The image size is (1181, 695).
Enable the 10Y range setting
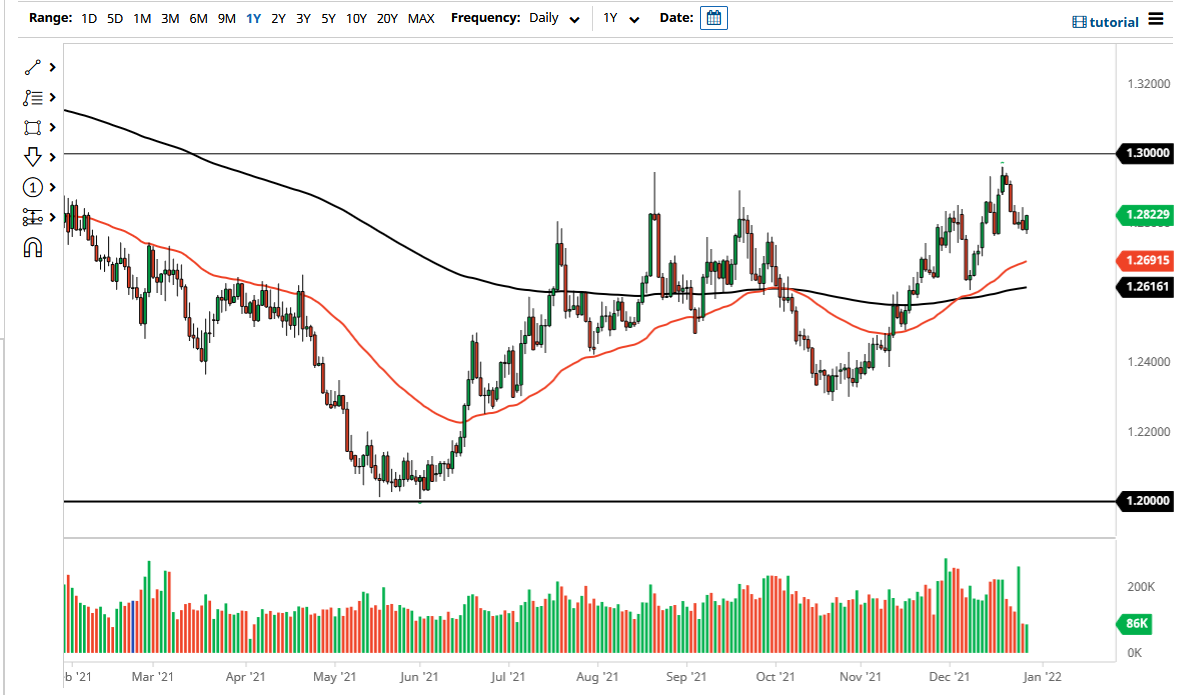tap(356, 18)
